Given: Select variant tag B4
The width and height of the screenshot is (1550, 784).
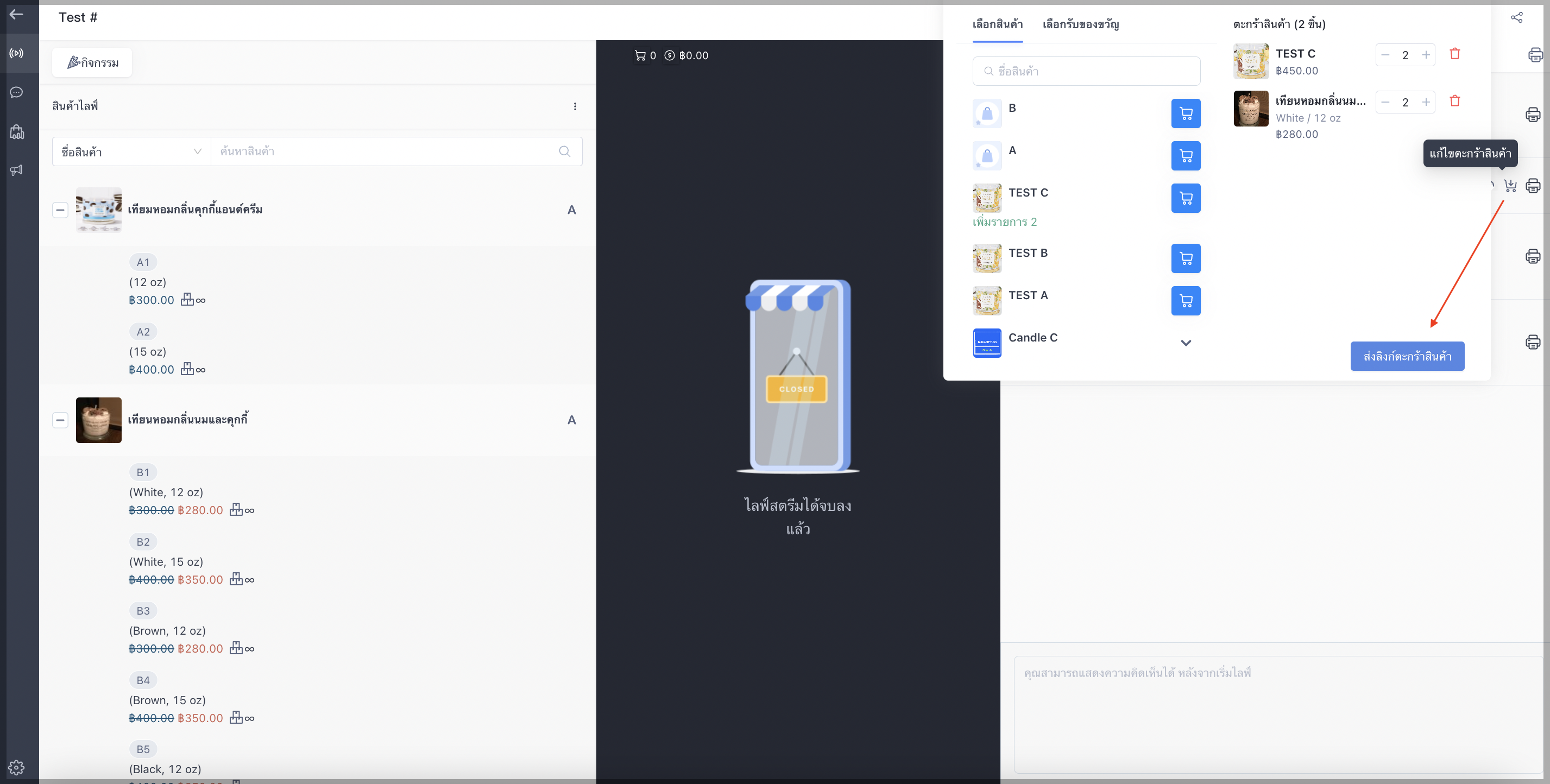Looking at the screenshot, I should coord(143,680).
